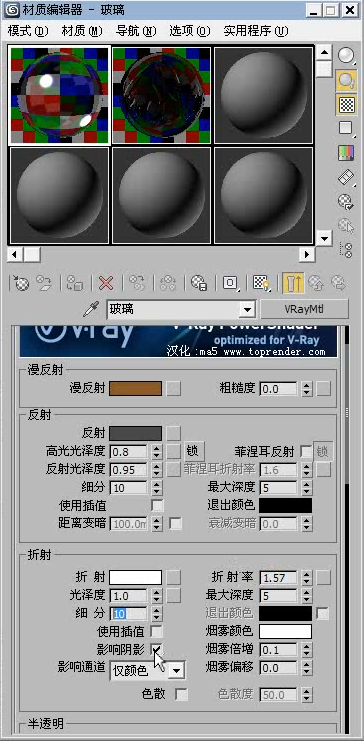364x741 pixels.
Task: Click the white 折射 color swatch
Action: click(136, 577)
